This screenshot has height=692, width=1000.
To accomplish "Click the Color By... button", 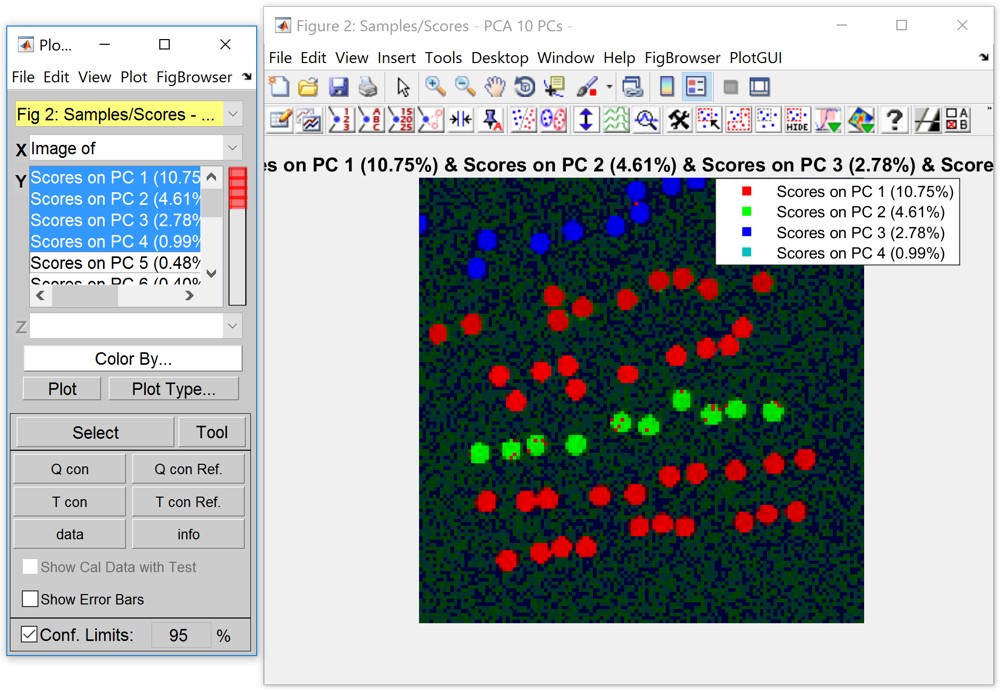I will pyautogui.click(x=133, y=359).
